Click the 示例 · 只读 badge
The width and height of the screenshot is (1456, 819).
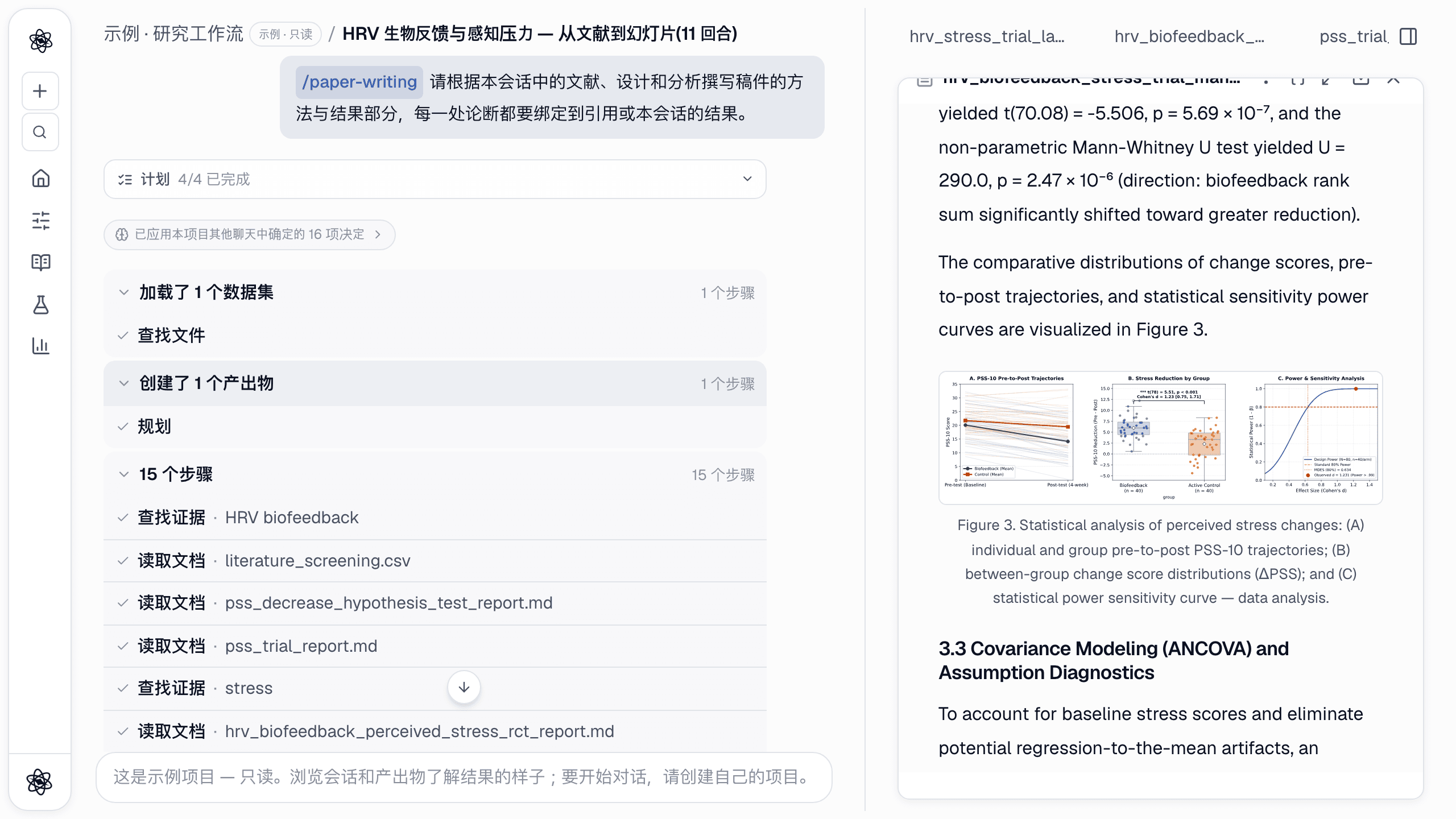point(286,34)
